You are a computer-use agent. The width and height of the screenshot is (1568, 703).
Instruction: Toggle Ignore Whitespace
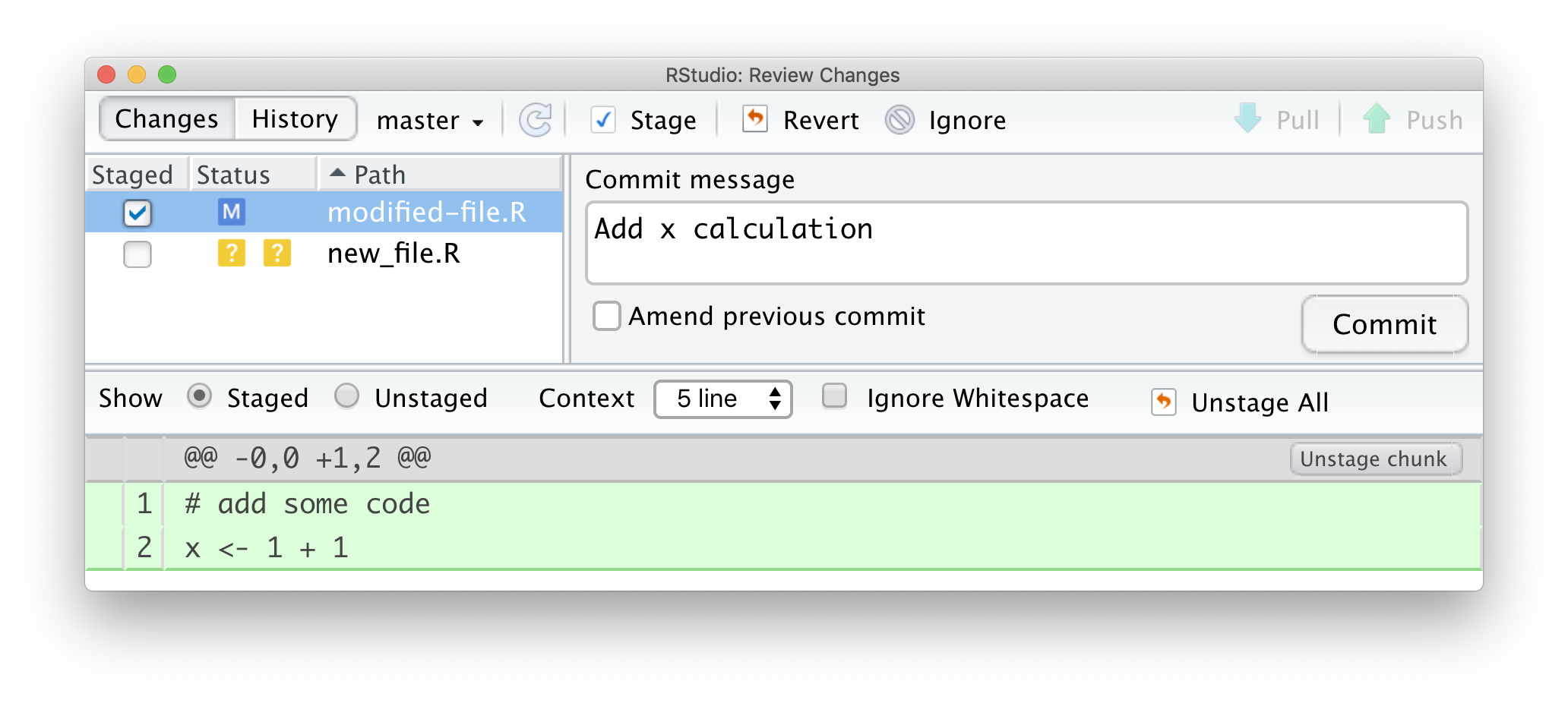(834, 397)
